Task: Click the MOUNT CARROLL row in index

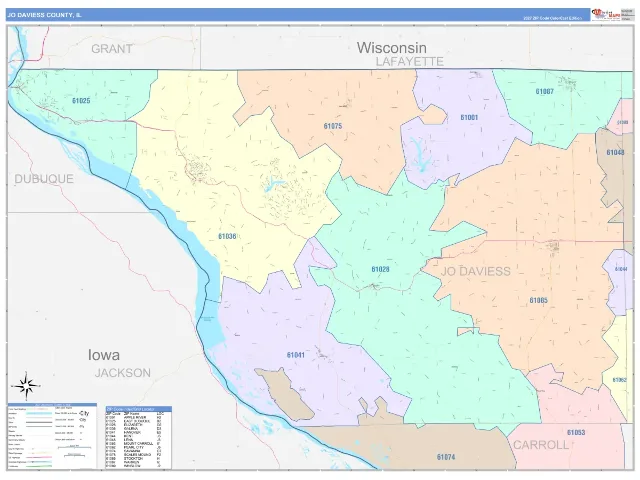Action: click(135, 444)
